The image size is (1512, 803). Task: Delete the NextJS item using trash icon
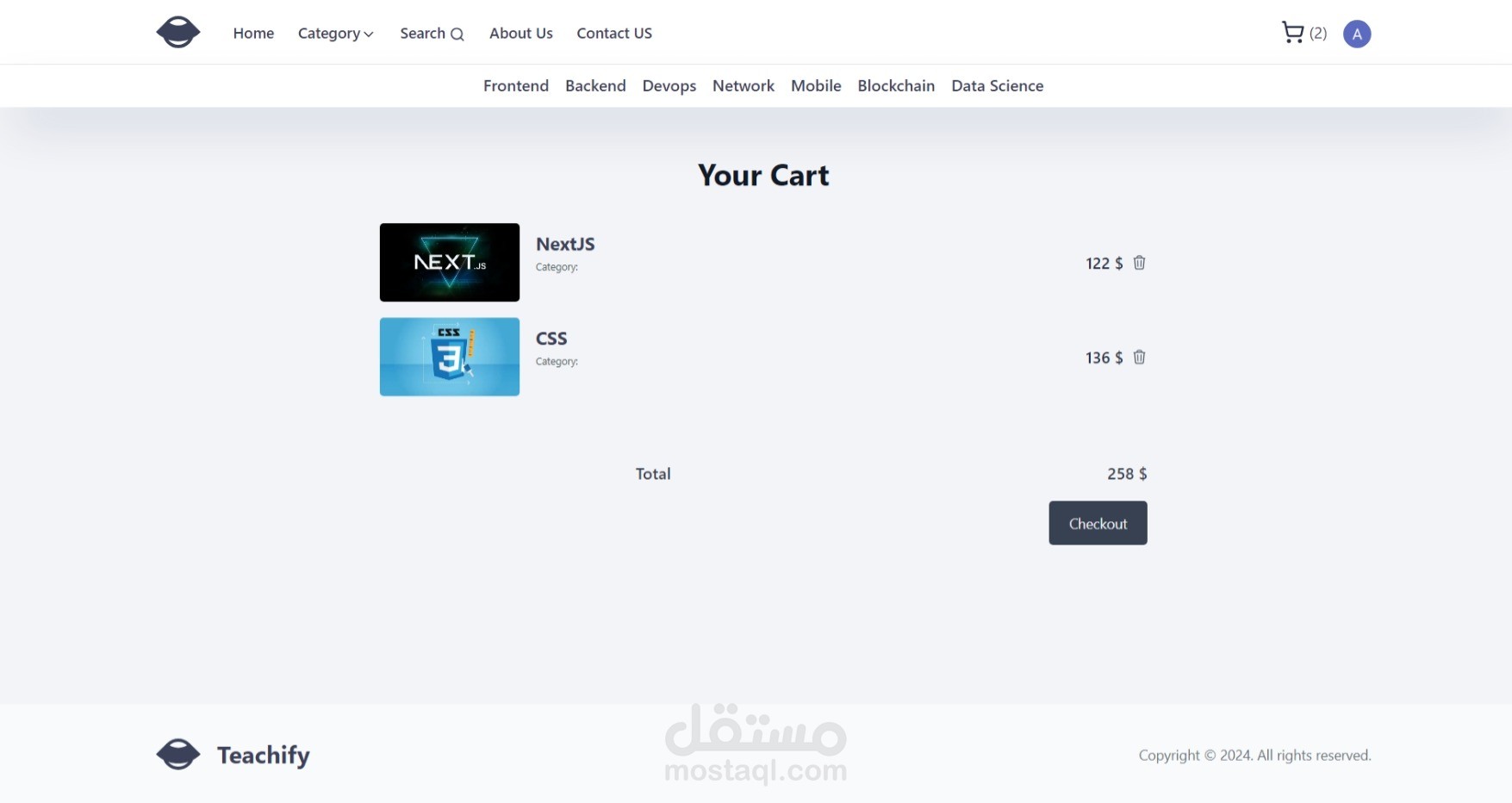[x=1139, y=263]
